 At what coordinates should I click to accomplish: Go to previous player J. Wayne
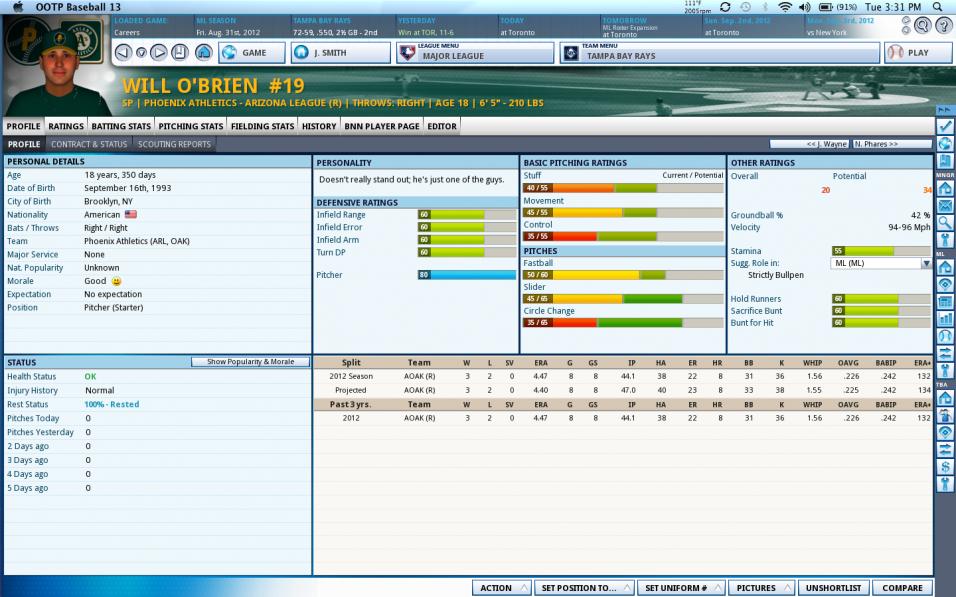810,144
